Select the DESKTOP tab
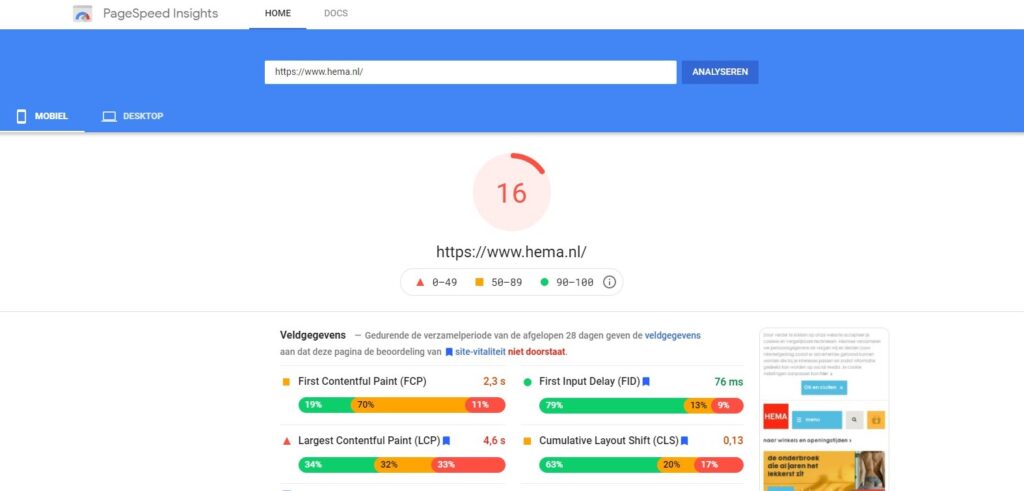 (x=133, y=116)
